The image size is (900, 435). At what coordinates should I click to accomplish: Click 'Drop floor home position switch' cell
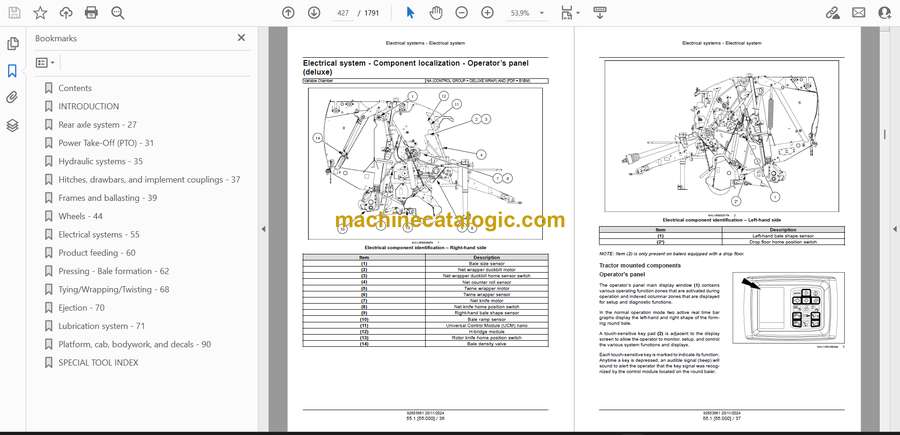[x=783, y=242]
